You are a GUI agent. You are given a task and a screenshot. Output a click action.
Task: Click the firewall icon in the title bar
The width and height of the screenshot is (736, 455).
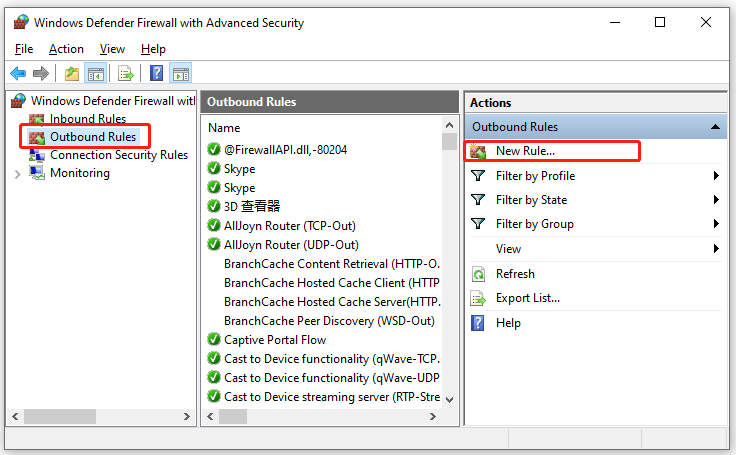click(21, 22)
